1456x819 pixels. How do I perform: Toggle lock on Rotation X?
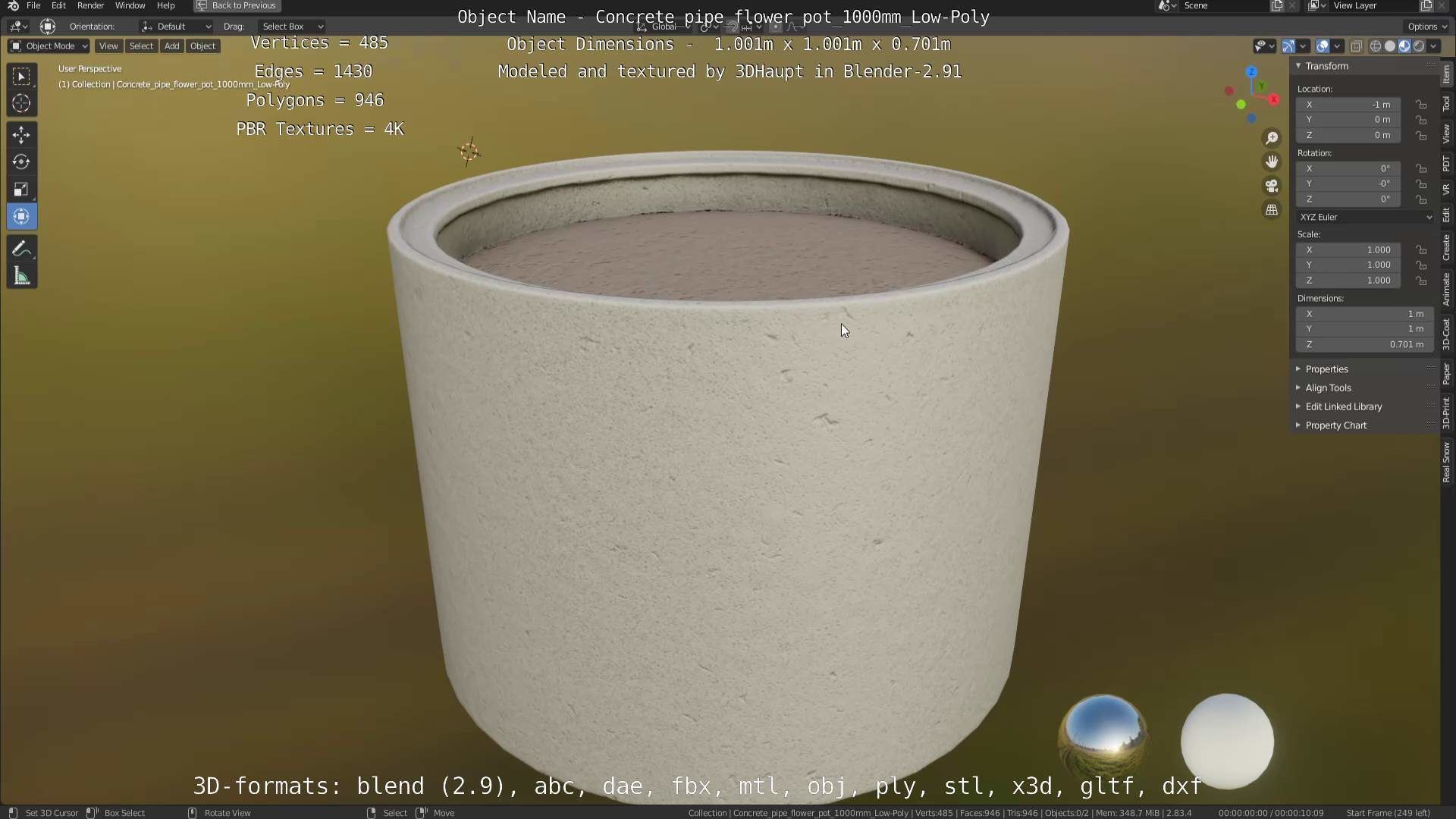(1422, 168)
